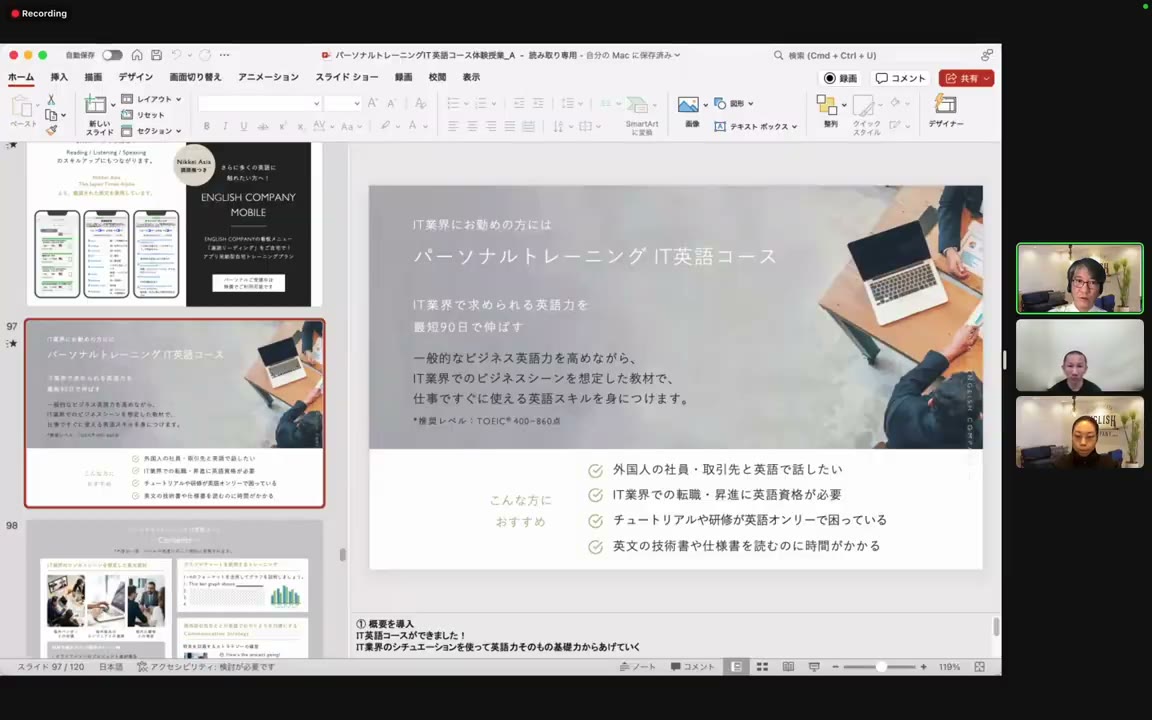Click the コメント button in ribbon
Screen dimensions: 1152x720
pyautogui.click(x=901, y=78)
